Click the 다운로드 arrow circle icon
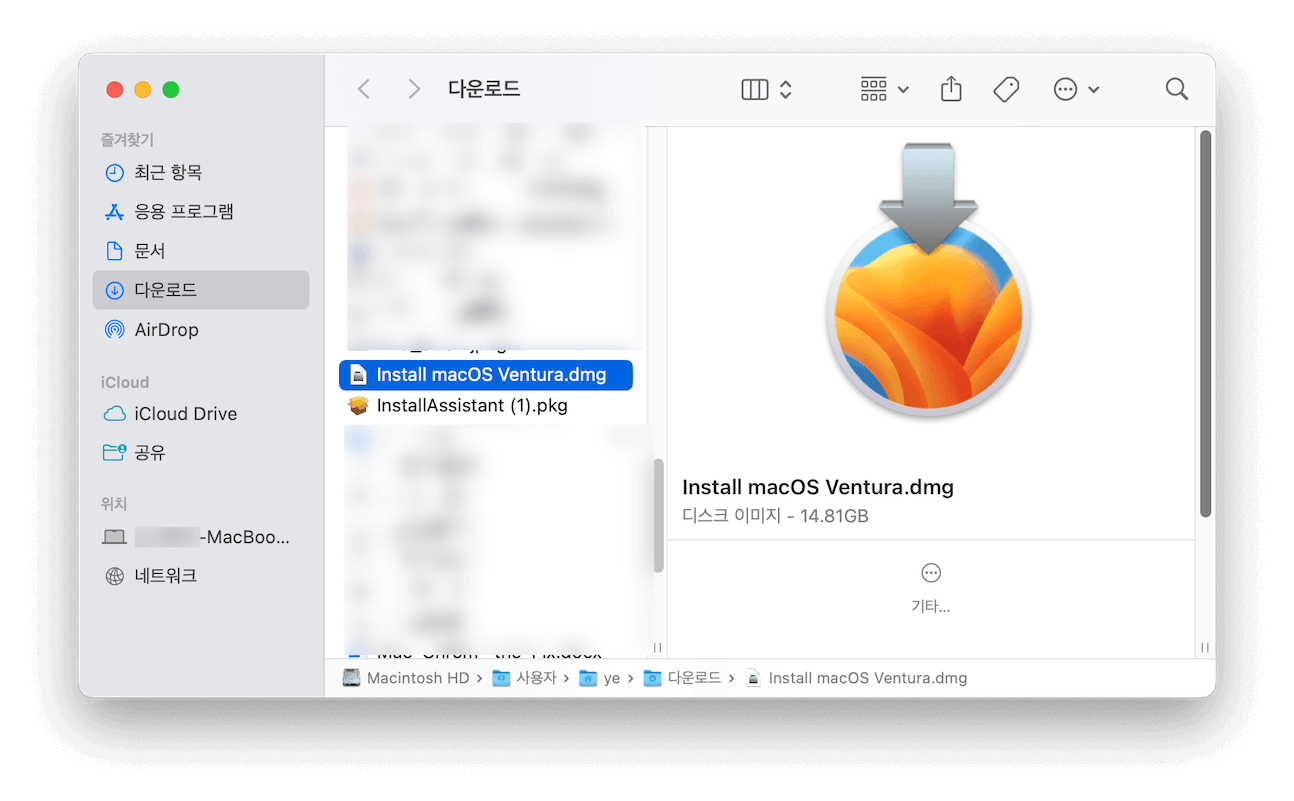1294x801 pixels. pos(115,290)
